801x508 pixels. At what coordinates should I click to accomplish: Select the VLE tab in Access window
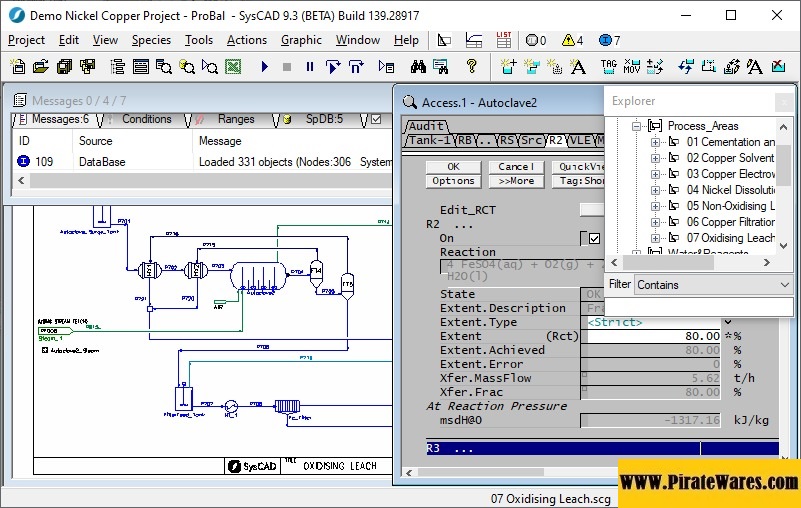click(581, 140)
